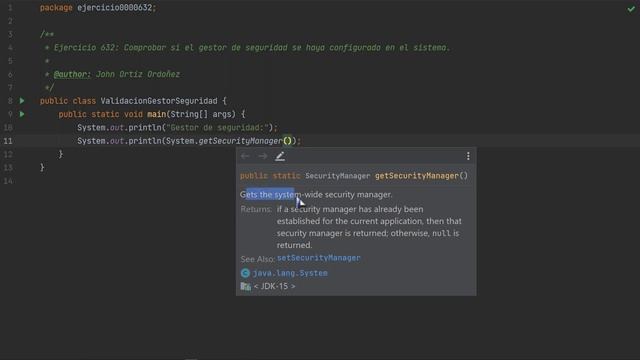Run the ValidacionGestorSeguridad class gutter icon
The height and width of the screenshot is (360, 640).
click(x=22, y=100)
